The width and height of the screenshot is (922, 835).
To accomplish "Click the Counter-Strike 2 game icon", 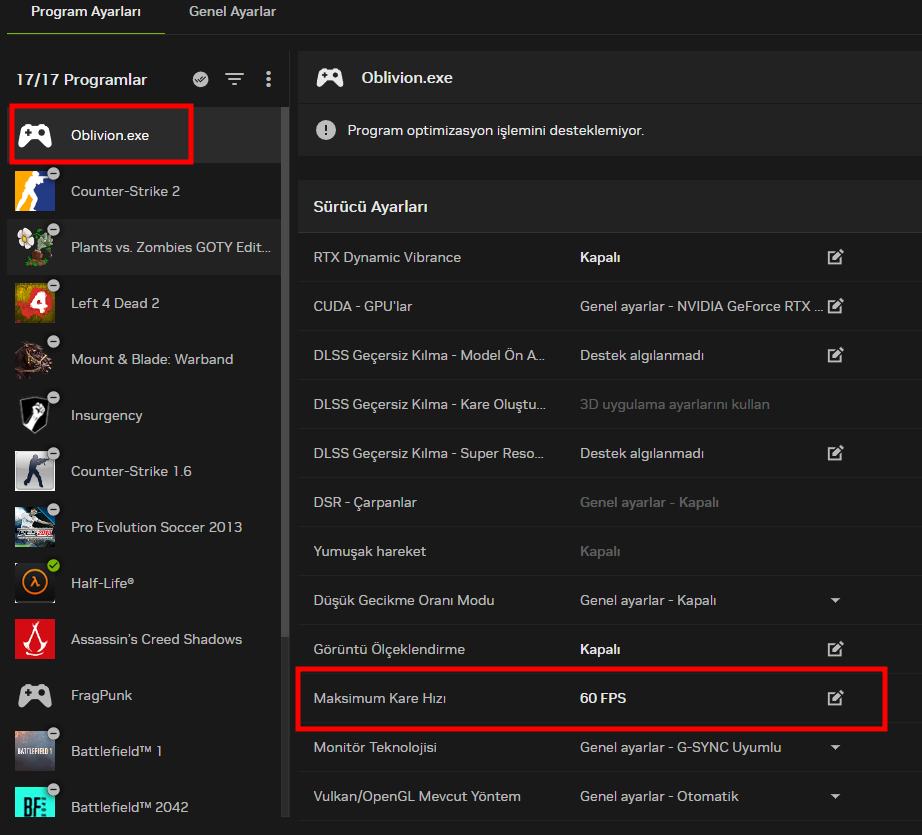I will tap(35, 191).
